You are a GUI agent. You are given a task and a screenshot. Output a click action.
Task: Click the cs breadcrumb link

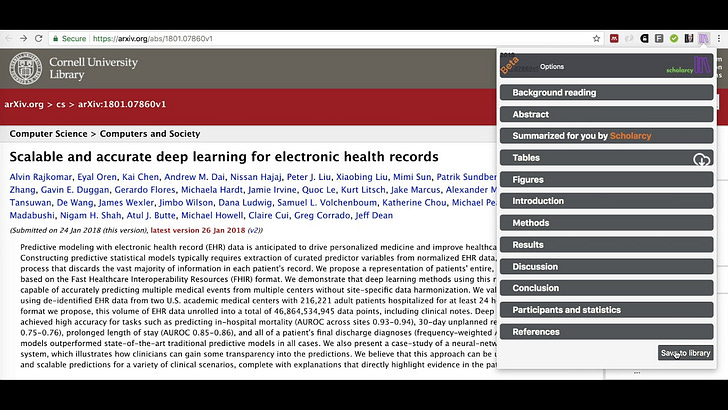(x=61, y=104)
